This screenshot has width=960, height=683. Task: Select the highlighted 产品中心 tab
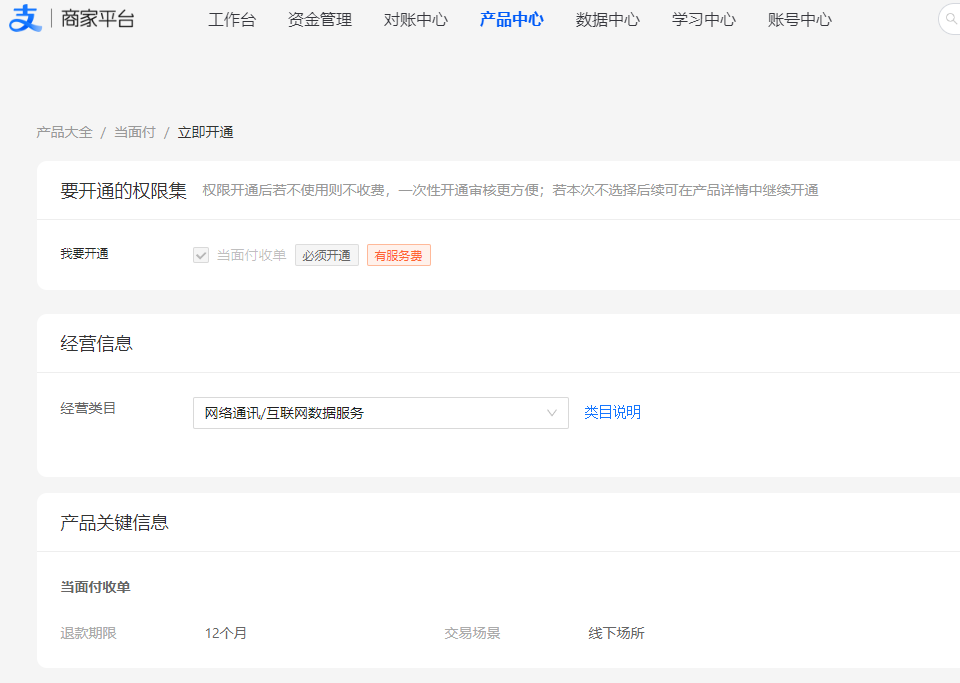point(511,19)
